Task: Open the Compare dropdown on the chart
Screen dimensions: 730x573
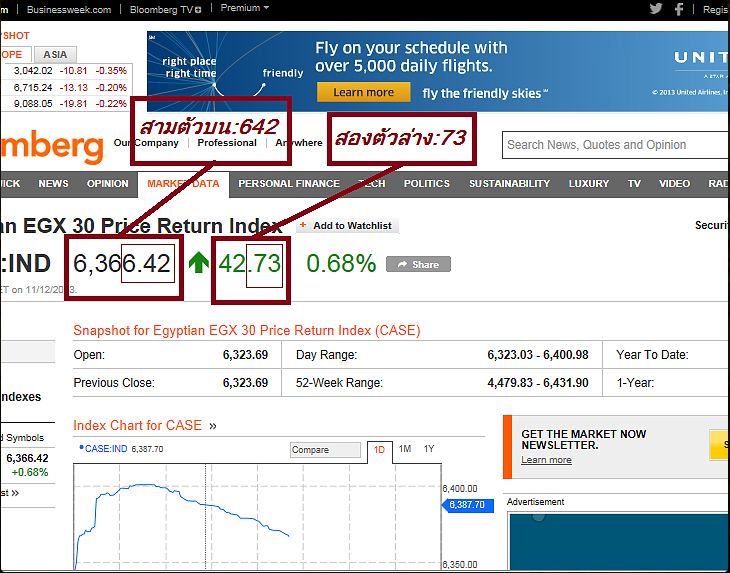Action: [325, 450]
